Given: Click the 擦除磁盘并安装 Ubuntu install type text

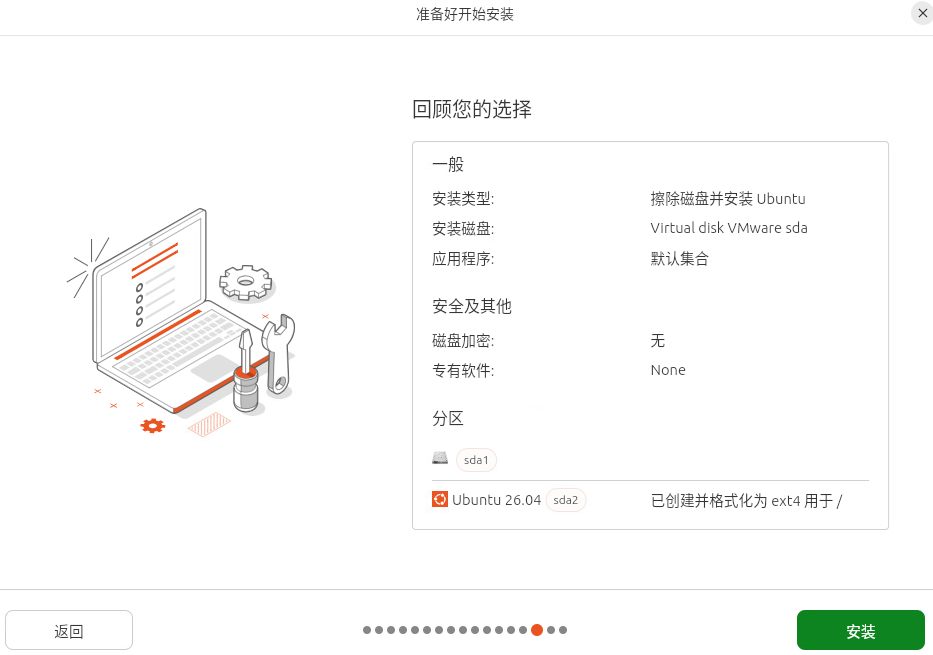Looking at the screenshot, I should pyautogui.click(x=728, y=199).
